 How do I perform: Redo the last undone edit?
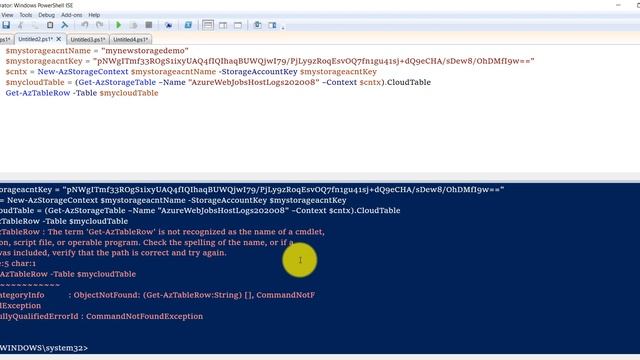coord(100,25)
